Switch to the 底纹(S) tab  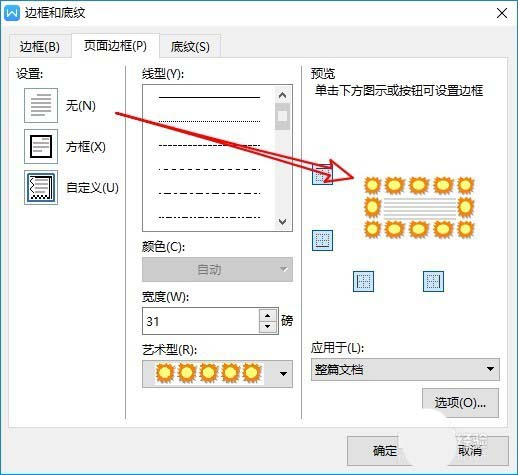pyautogui.click(x=190, y=46)
